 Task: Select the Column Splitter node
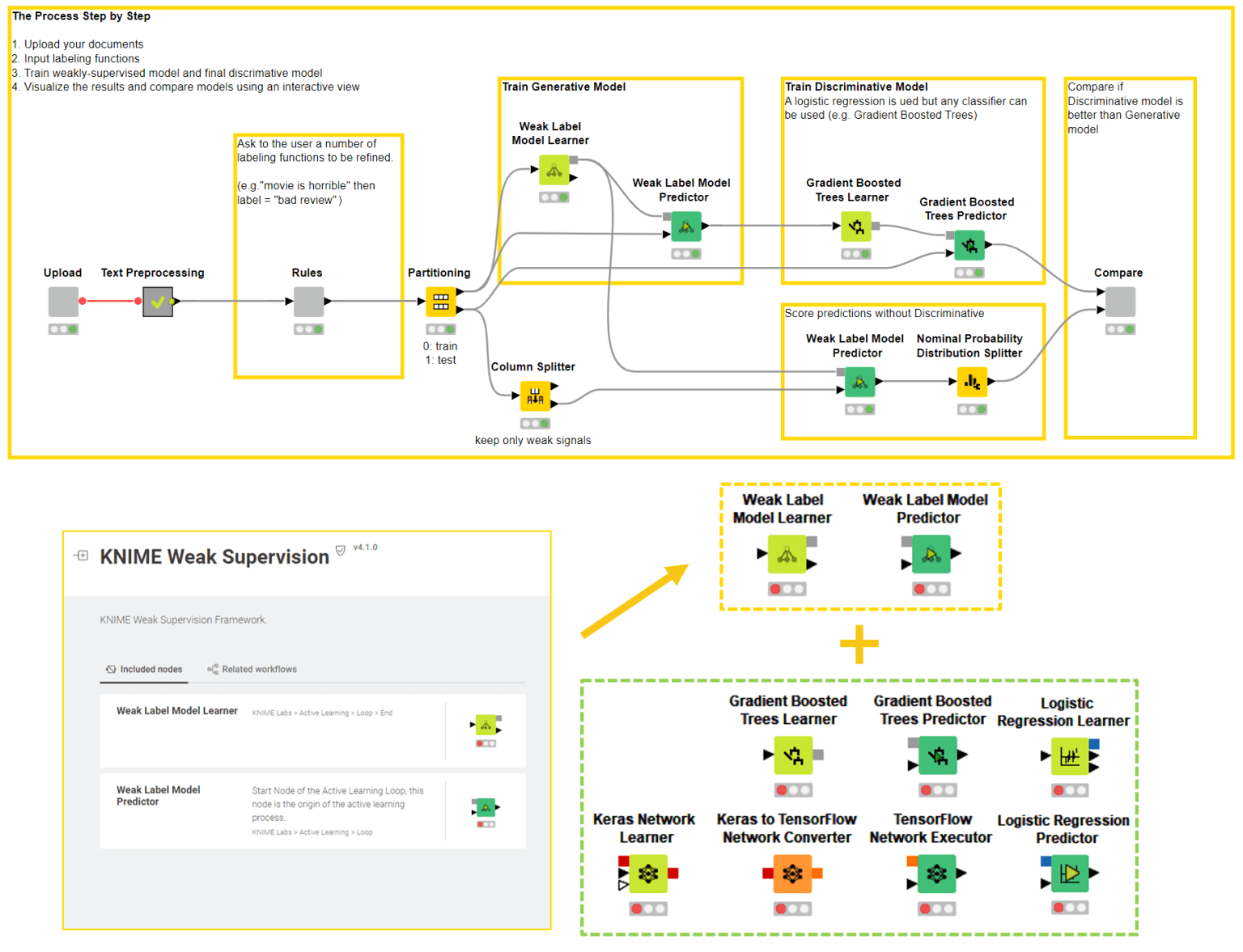pos(535,396)
